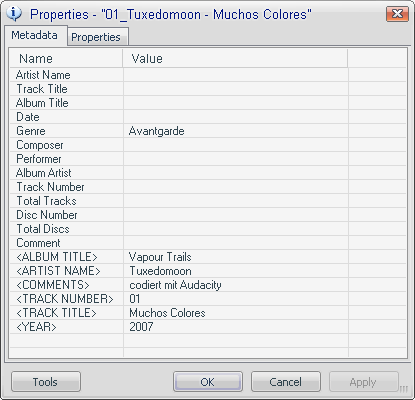Click the OK button

[208, 382]
